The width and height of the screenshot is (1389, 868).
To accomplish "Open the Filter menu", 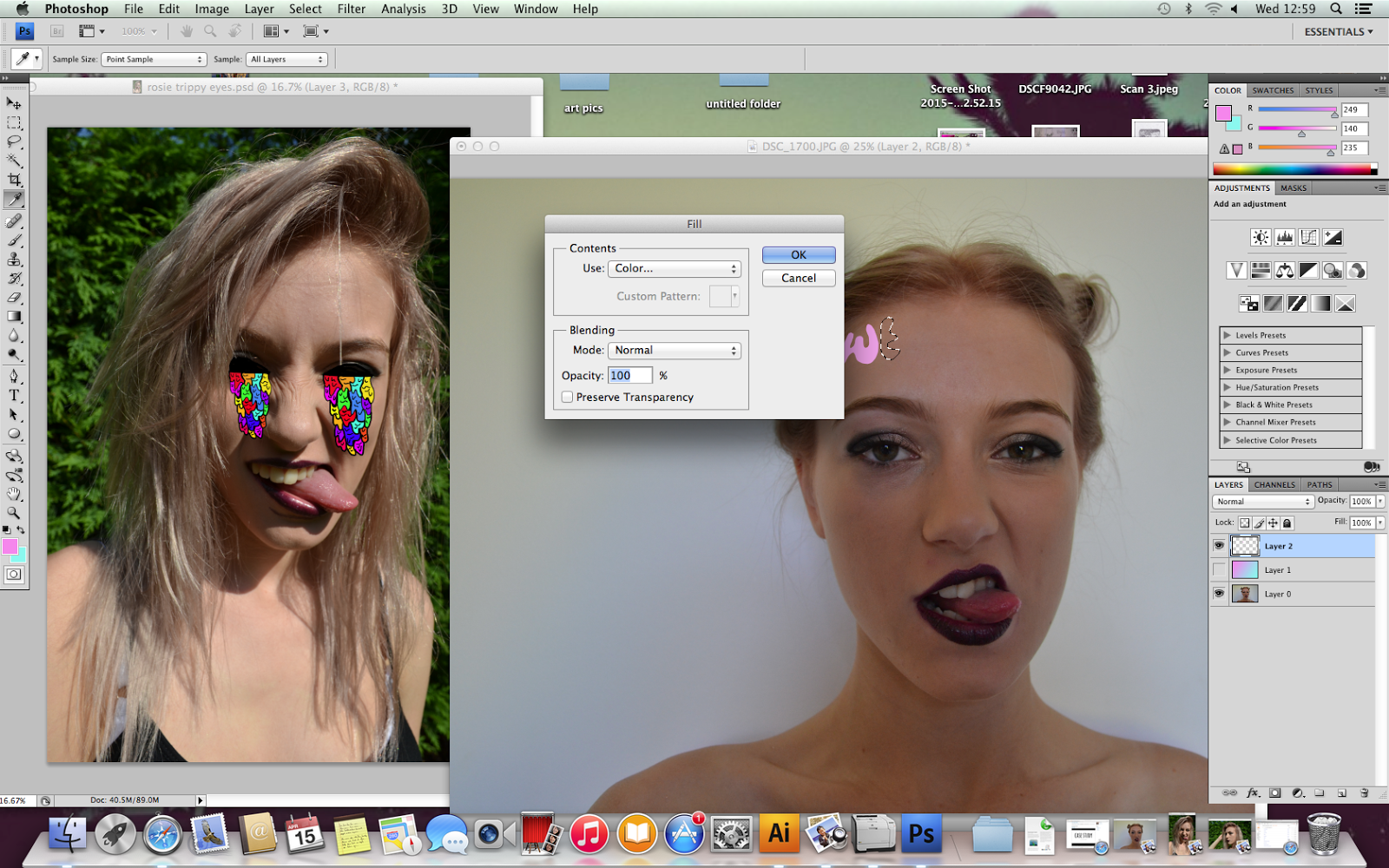I will 351,9.
